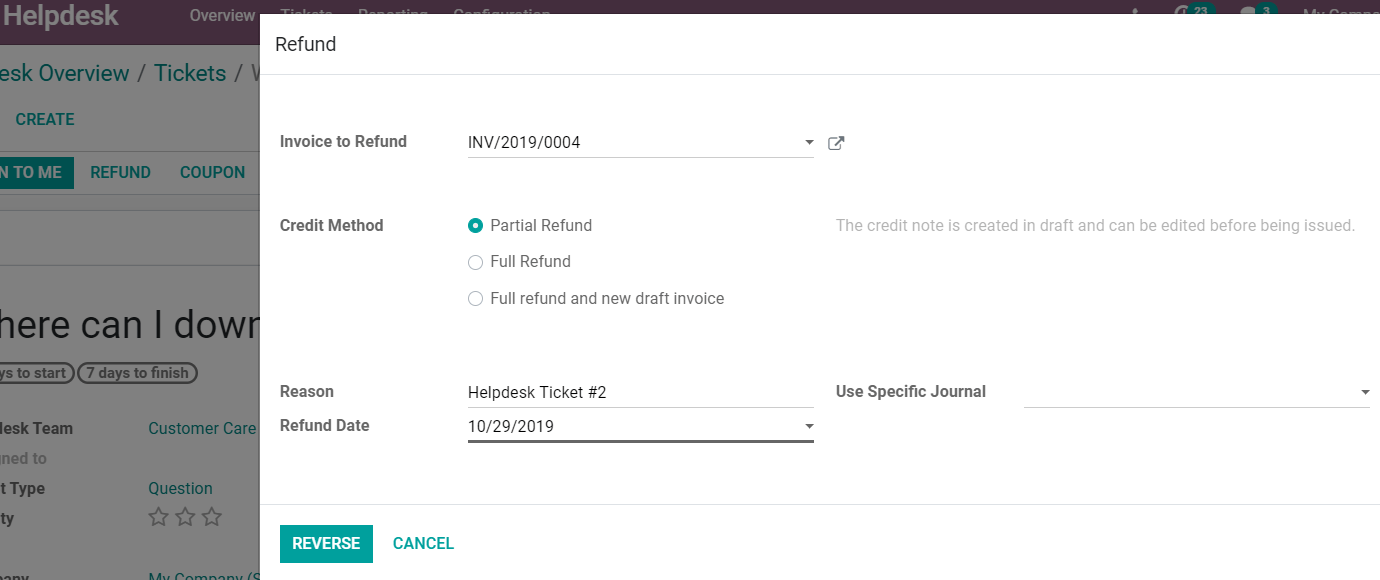The width and height of the screenshot is (1380, 580).
Task: Open the Customer Care team link
Action: 202,429
